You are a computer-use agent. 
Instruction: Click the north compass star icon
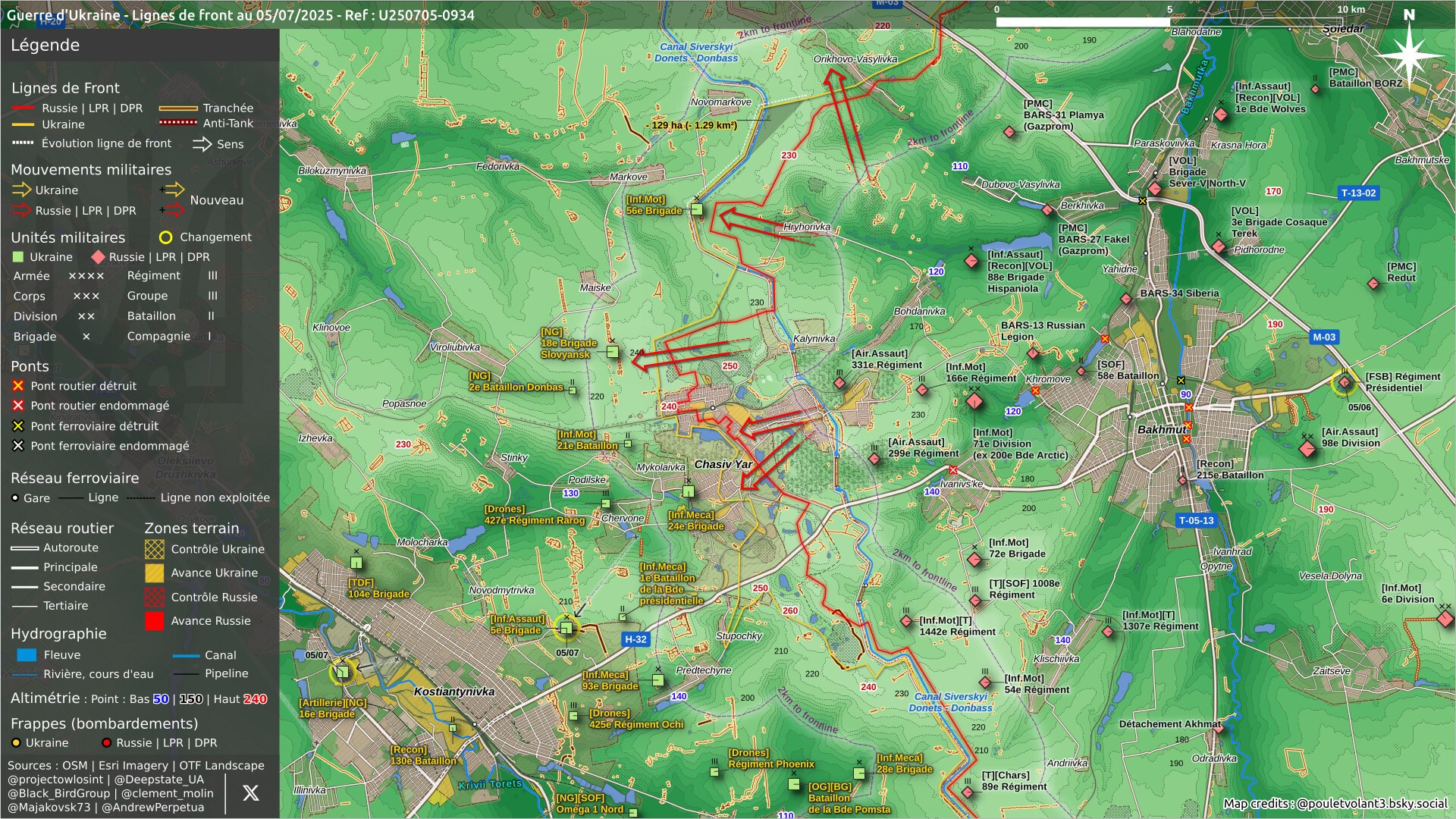pyautogui.click(x=1409, y=55)
